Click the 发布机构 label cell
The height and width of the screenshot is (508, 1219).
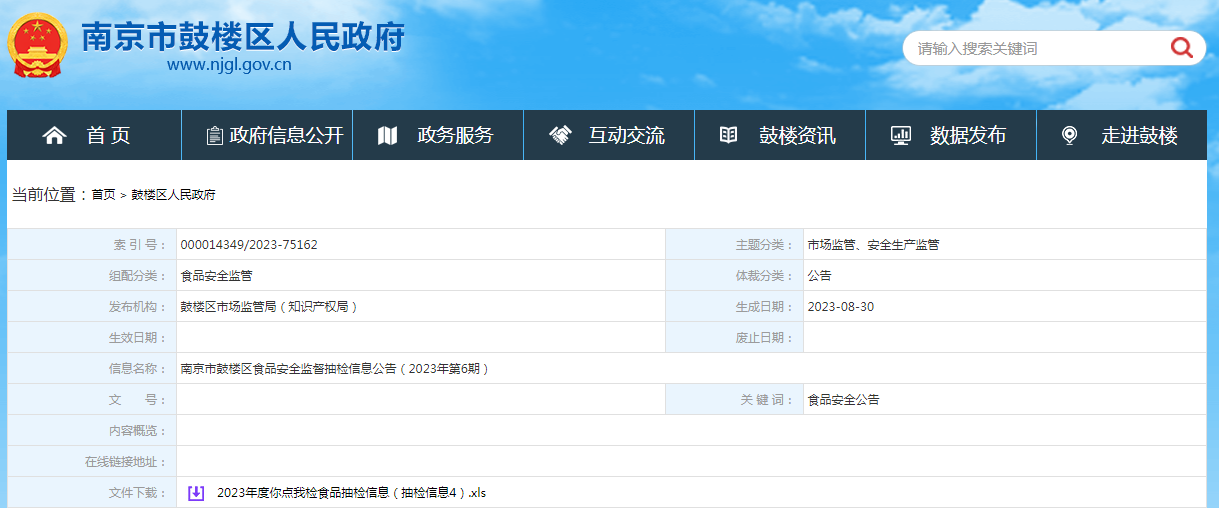point(92,307)
